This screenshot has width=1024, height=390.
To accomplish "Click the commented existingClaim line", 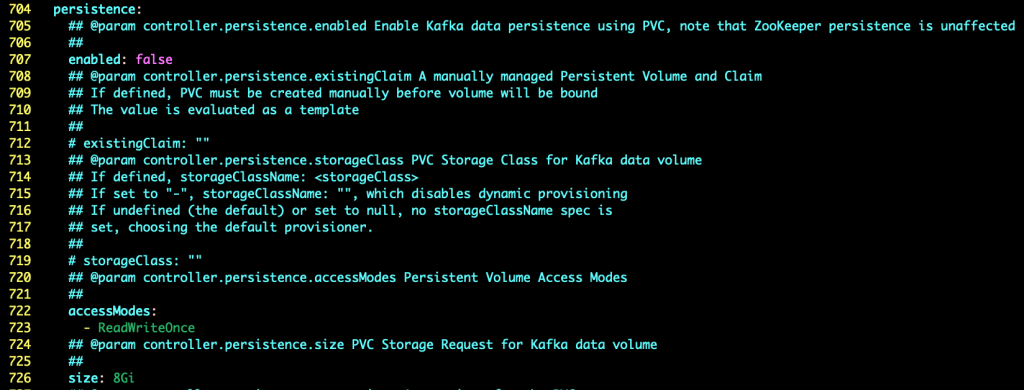I will pos(139,144).
